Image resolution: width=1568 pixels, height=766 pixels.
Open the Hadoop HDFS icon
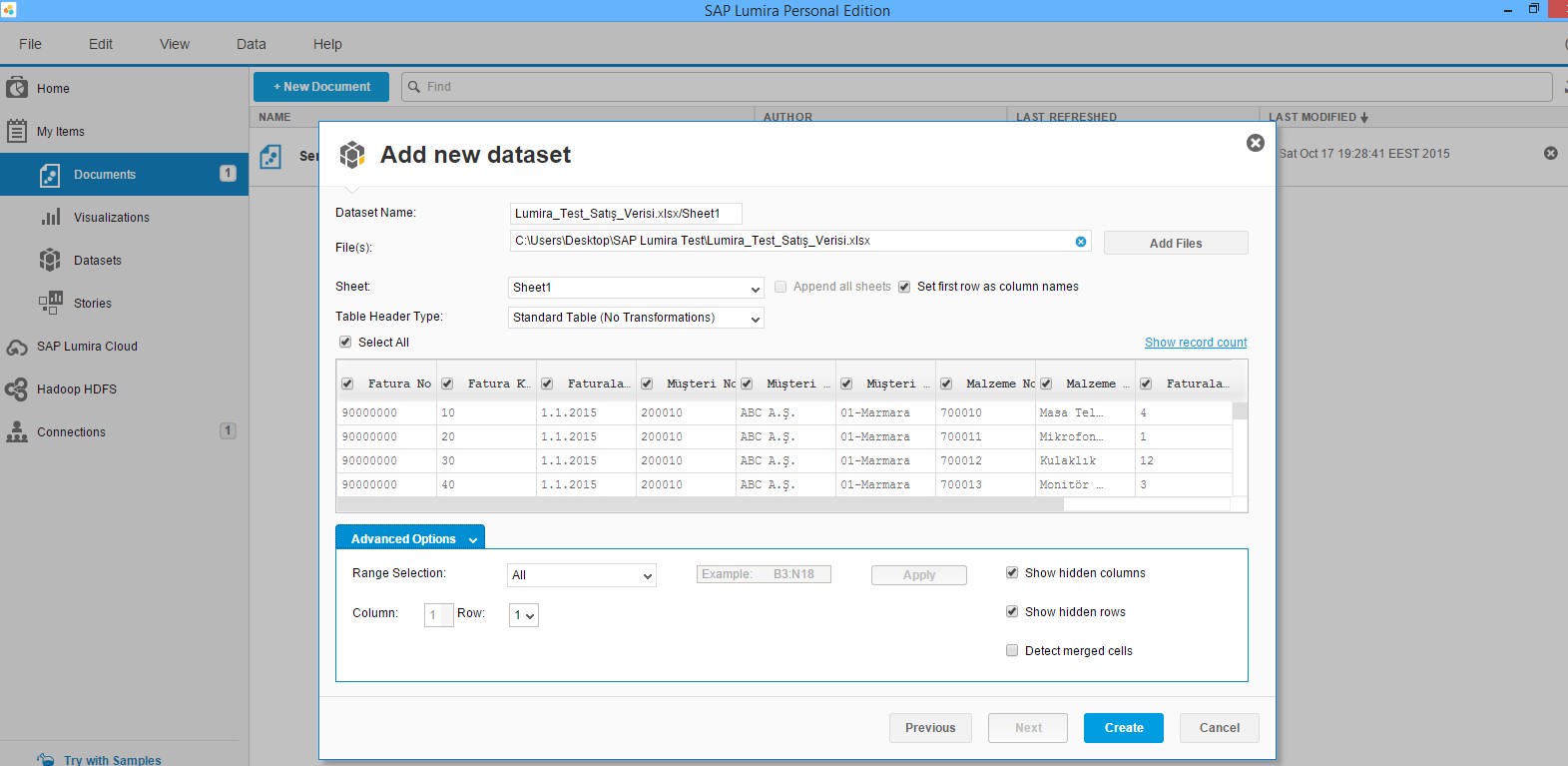17,389
